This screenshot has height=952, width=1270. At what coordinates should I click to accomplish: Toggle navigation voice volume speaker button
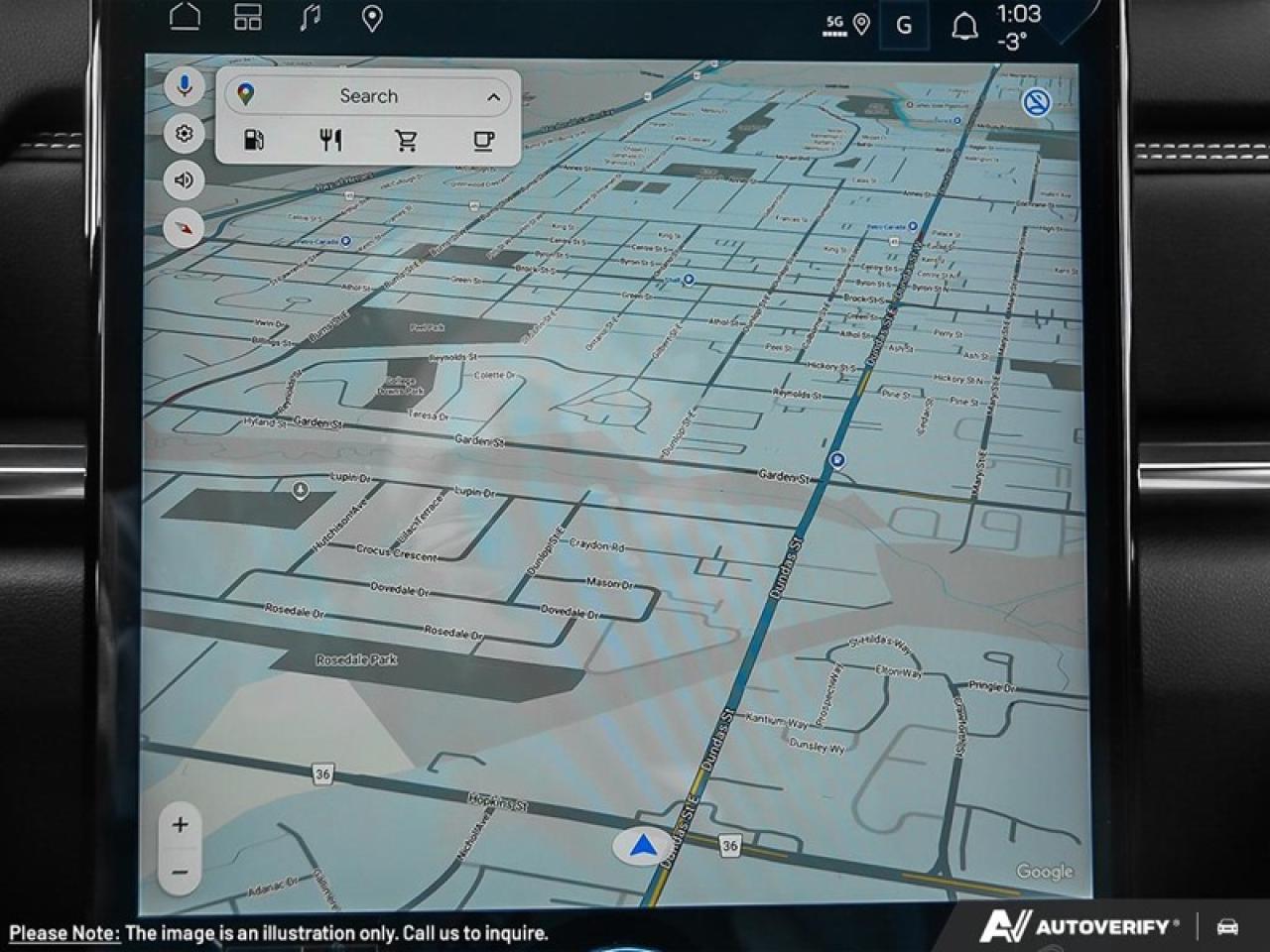coord(184,180)
